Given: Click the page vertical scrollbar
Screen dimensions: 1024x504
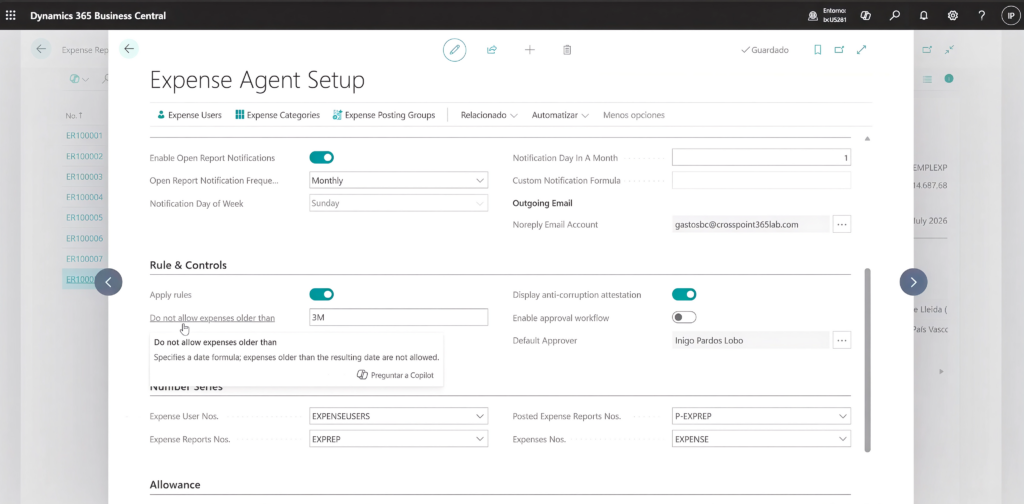Looking at the screenshot, I should pos(867,359).
